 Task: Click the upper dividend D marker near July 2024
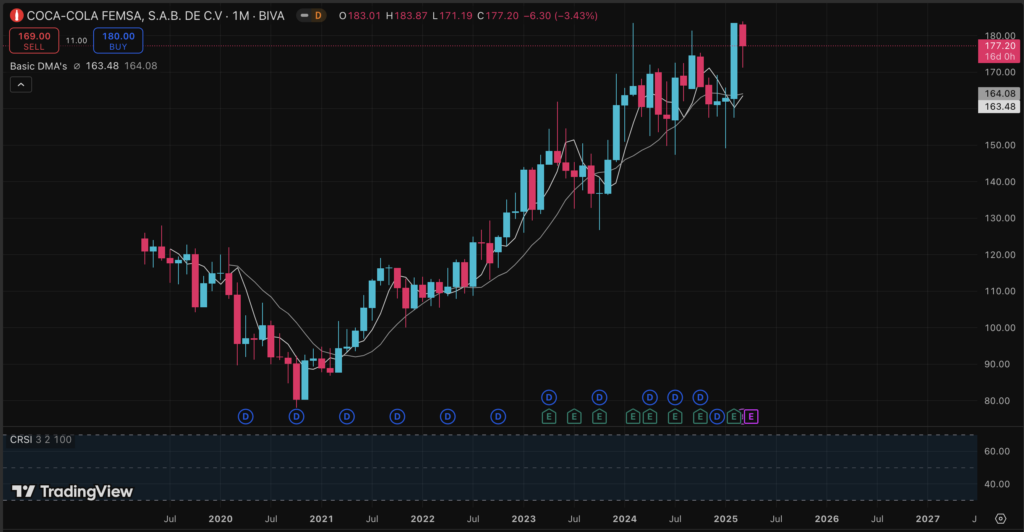(x=675, y=397)
